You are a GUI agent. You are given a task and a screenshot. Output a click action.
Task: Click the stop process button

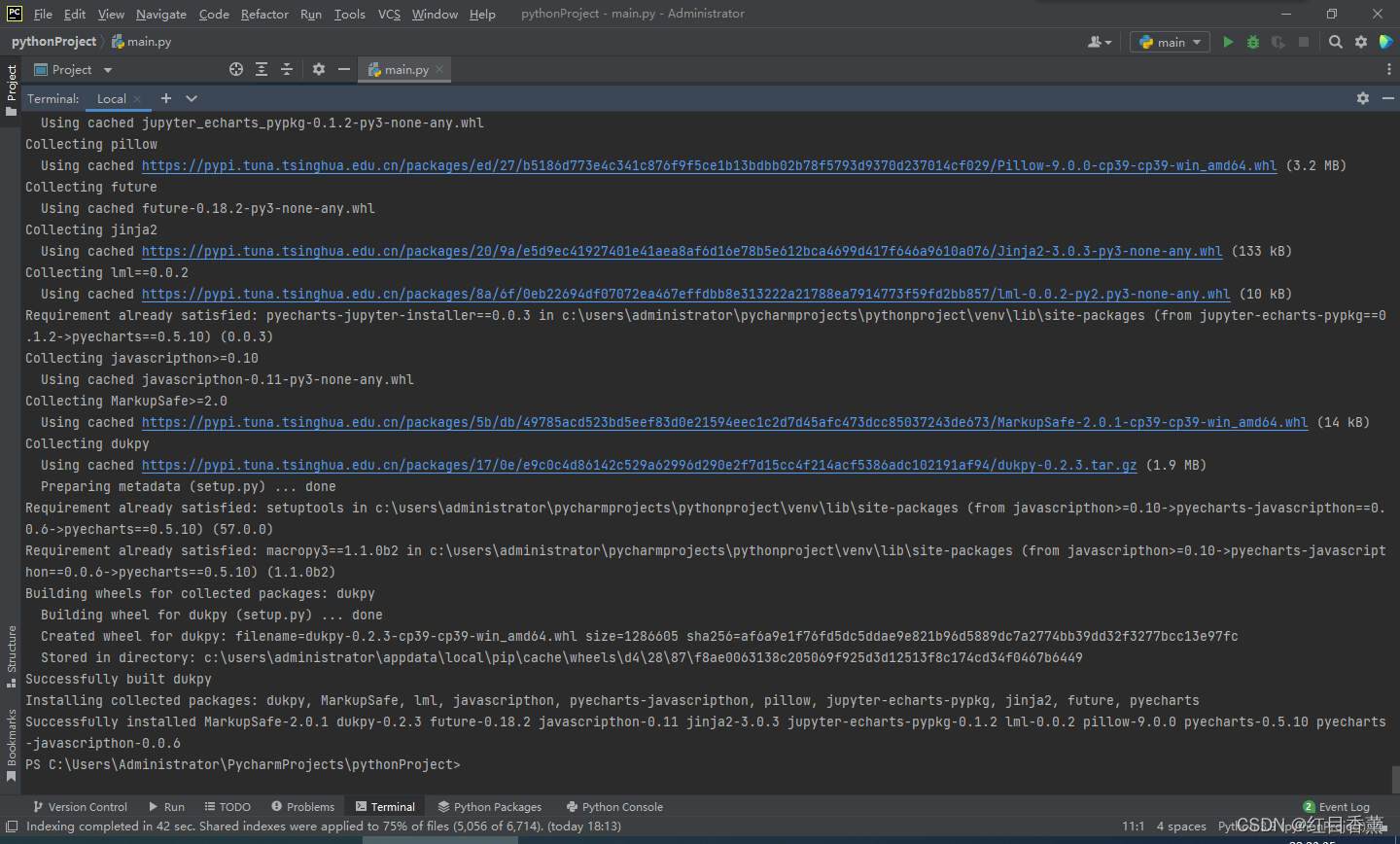[1304, 42]
